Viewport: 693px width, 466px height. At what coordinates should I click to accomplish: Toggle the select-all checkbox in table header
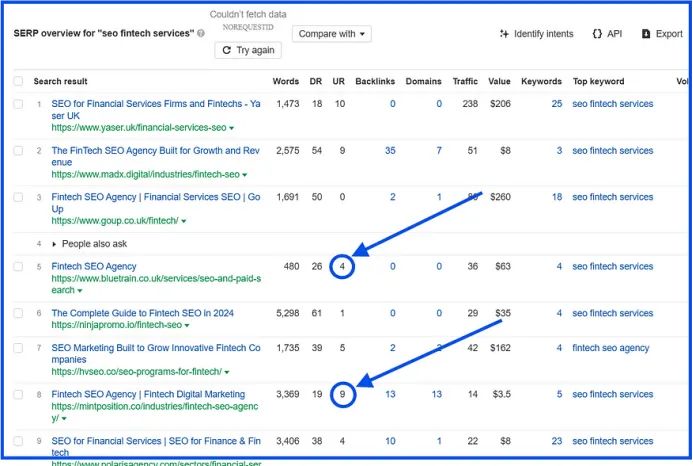[18, 81]
